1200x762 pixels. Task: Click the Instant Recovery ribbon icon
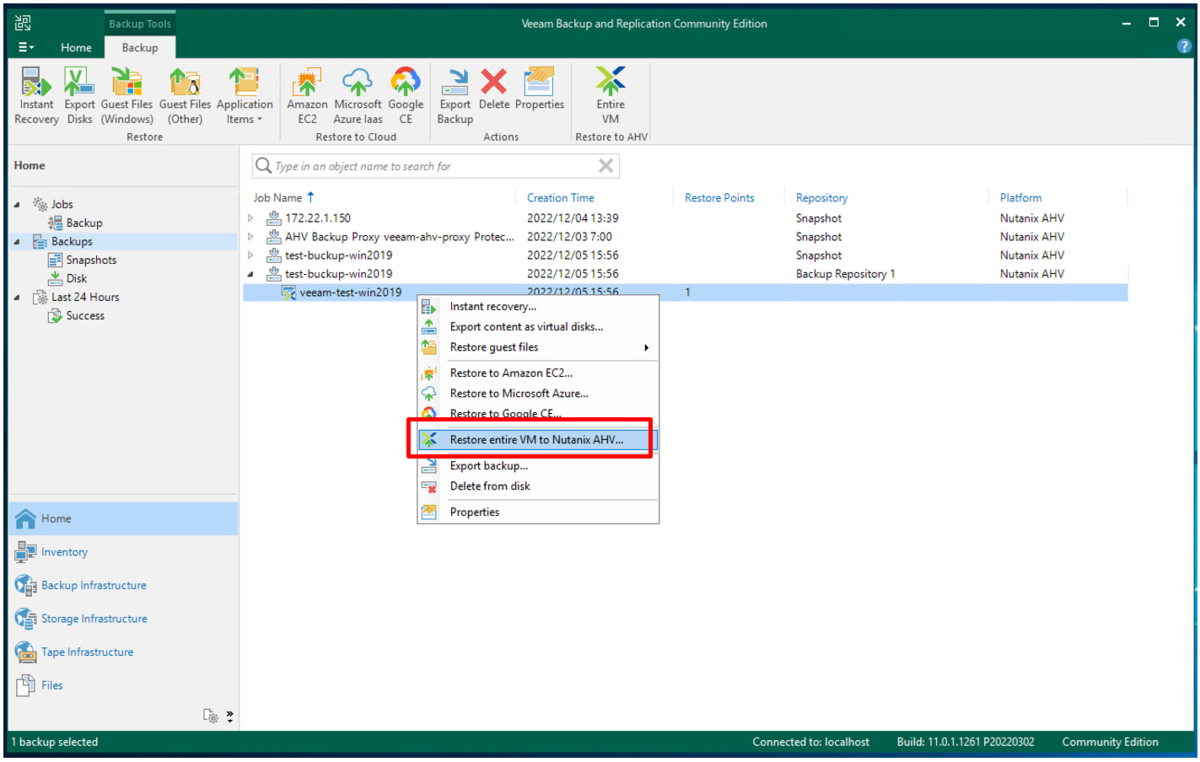(37, 96)
